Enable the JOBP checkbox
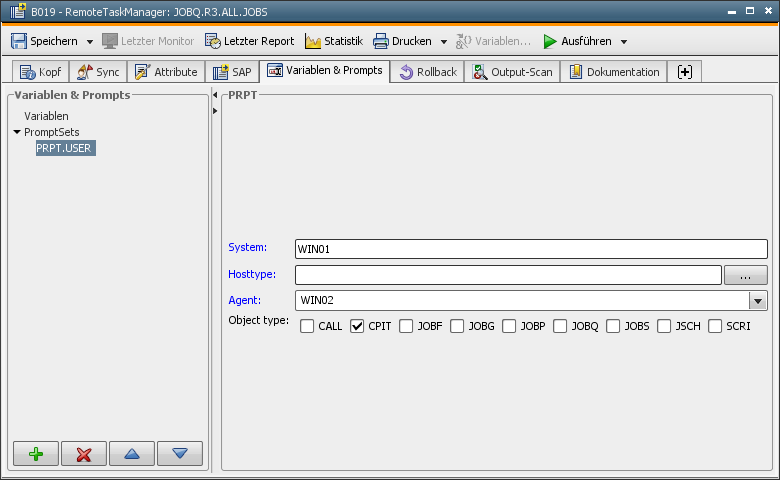The height and width of the screenshot is (480, 780). (x=509, y=326)
